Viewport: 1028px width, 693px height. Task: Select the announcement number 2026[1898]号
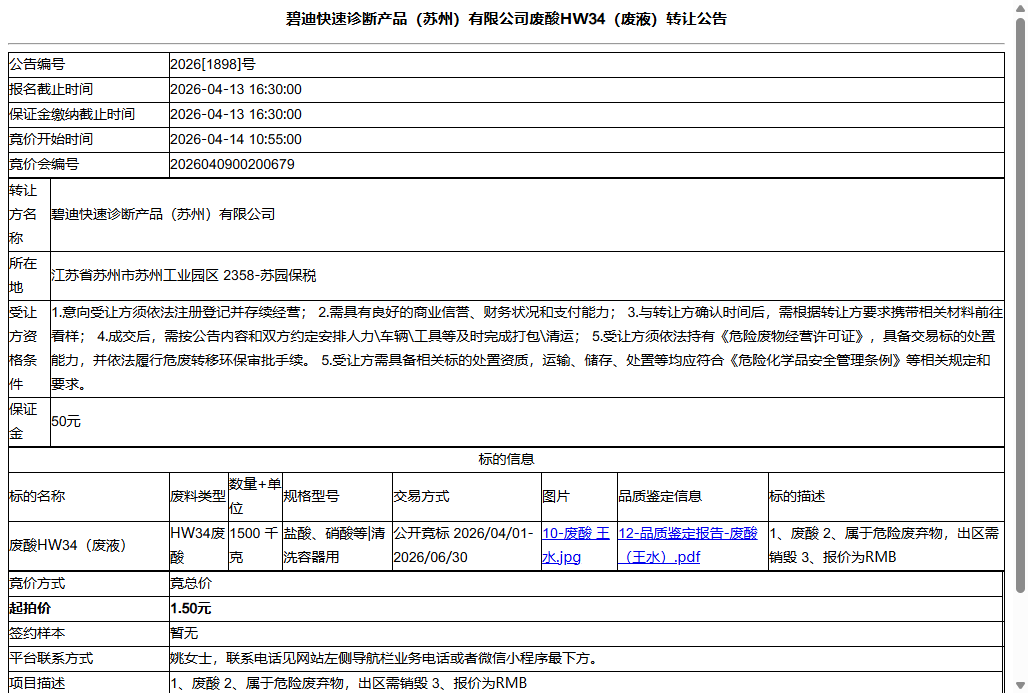212,64
